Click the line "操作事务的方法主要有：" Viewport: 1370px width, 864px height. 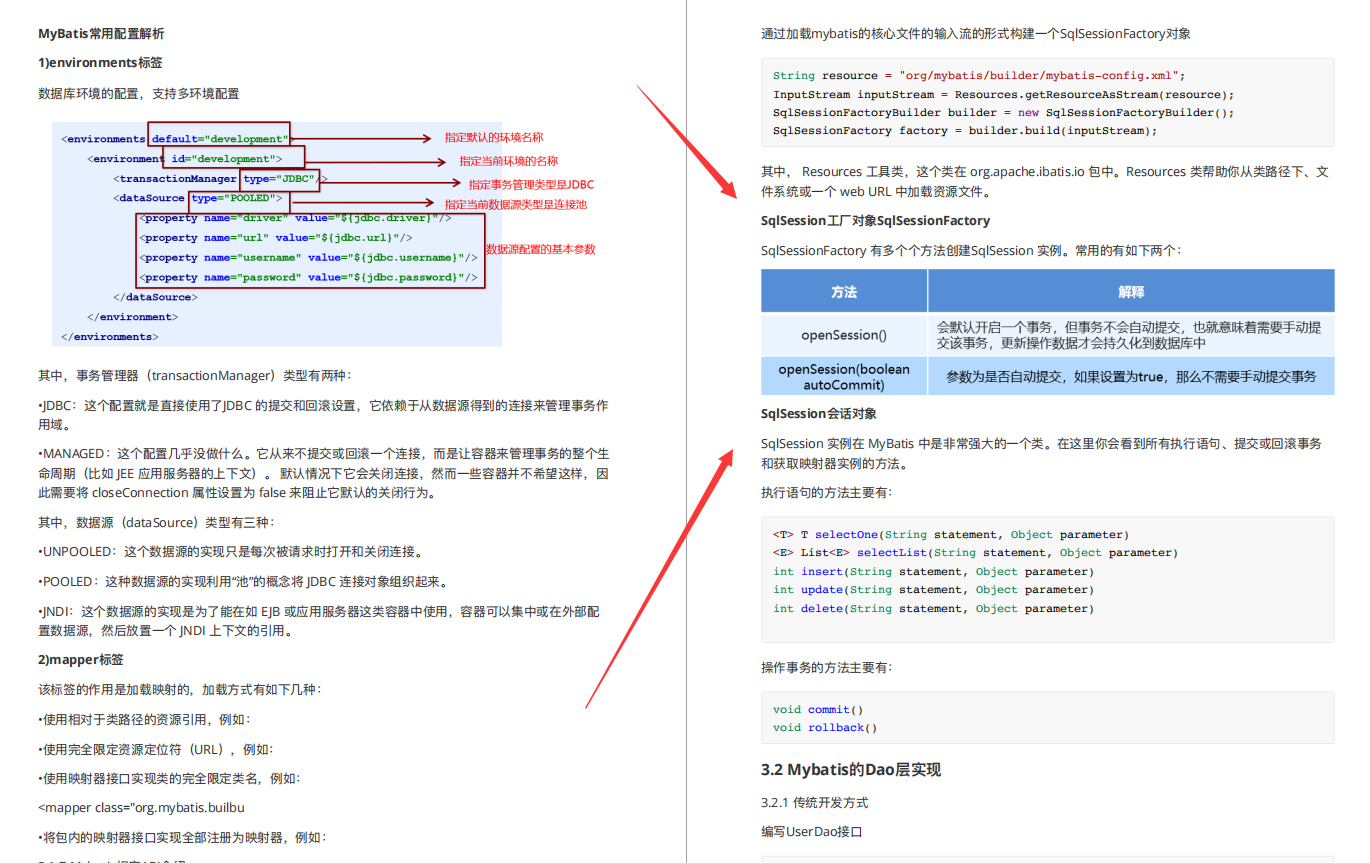pyautogui.click(x=825, y=667)
